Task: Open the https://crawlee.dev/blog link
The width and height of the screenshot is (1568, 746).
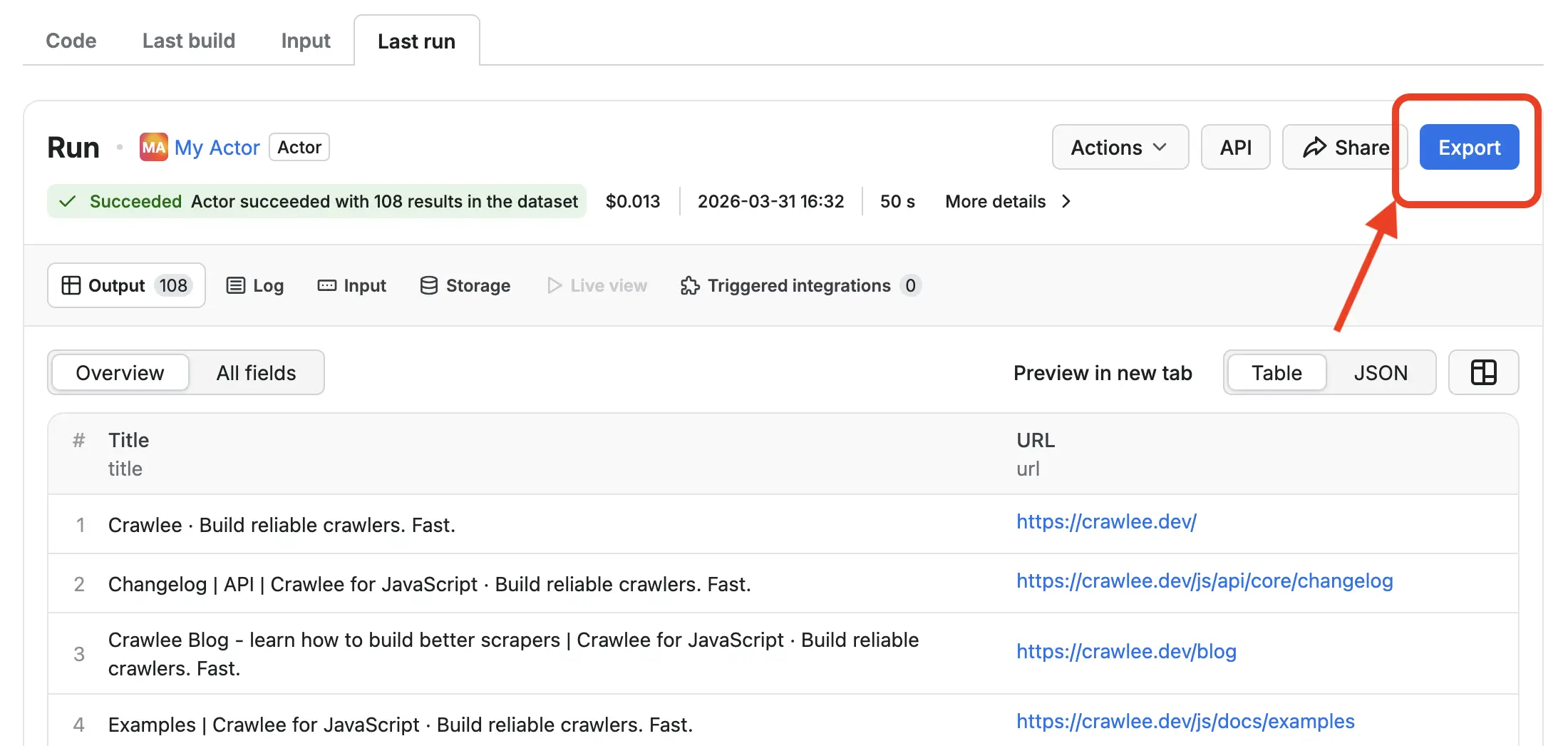Action: coord(1126,651)
